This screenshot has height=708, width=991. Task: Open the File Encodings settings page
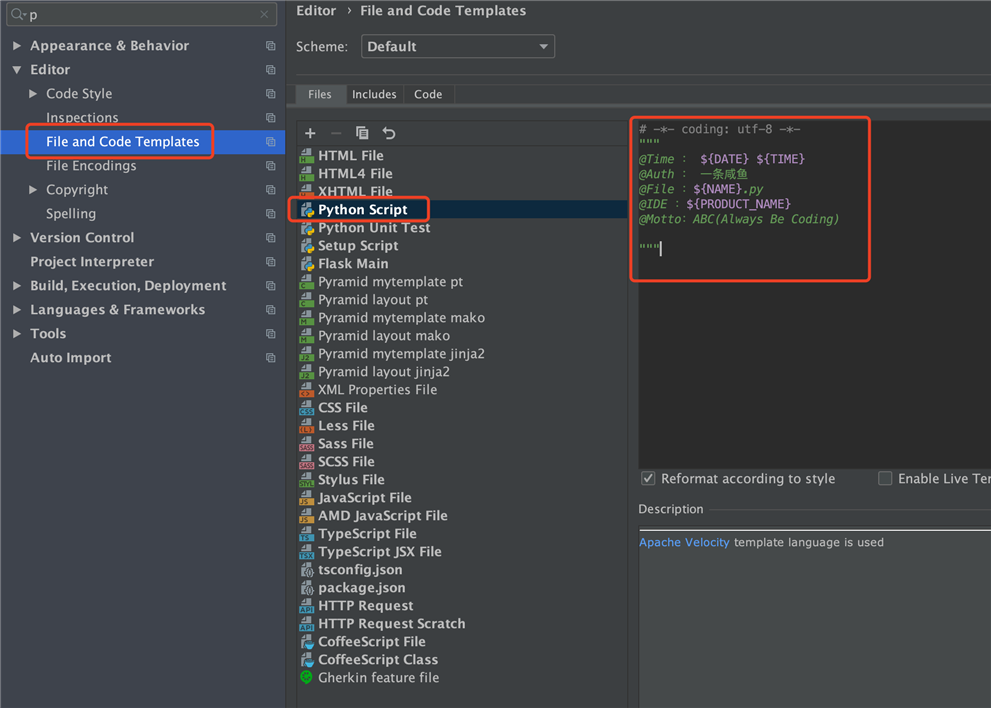pos(91,166)
